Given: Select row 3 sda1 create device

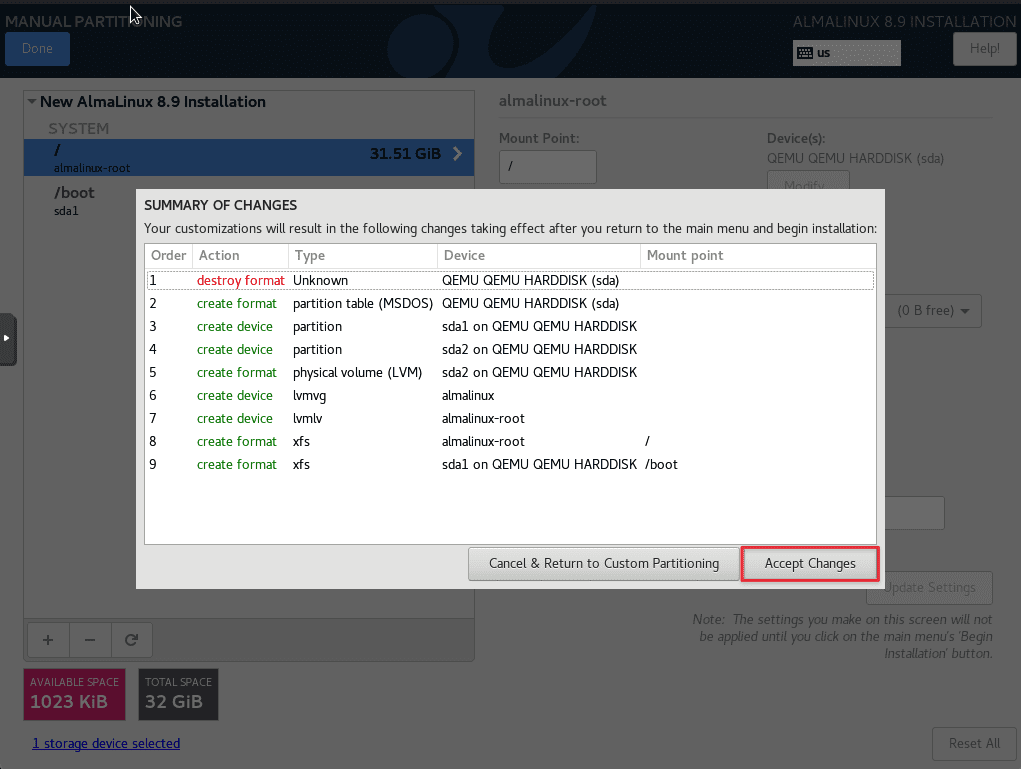Looking at the screenshot, I should pos(510,326).
